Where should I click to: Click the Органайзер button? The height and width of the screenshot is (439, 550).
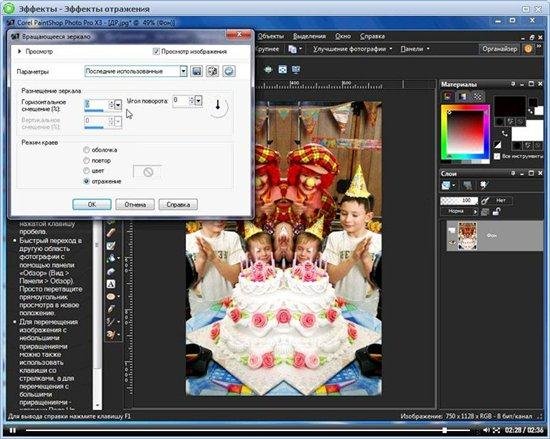point(499,49)
